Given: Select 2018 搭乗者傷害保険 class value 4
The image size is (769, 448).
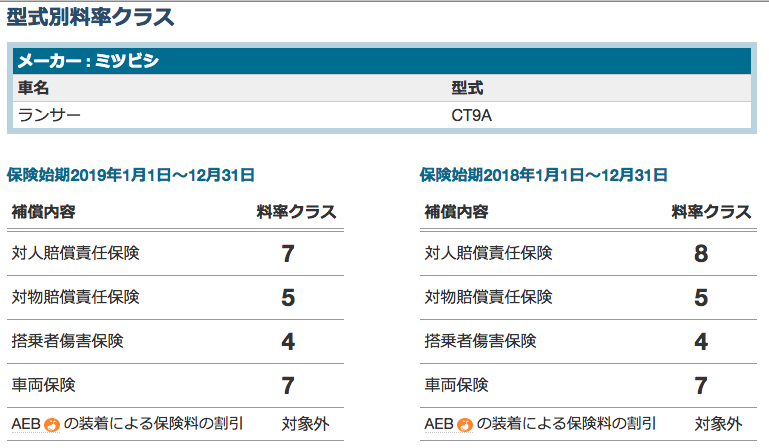Looking at the screenshot, I should (701, 342).
